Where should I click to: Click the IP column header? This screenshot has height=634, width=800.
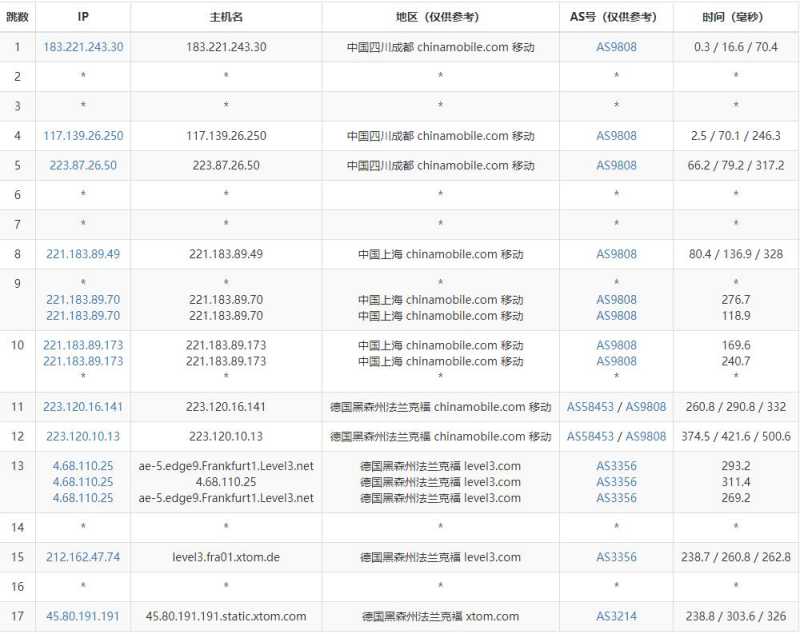(x=83, y=16)
